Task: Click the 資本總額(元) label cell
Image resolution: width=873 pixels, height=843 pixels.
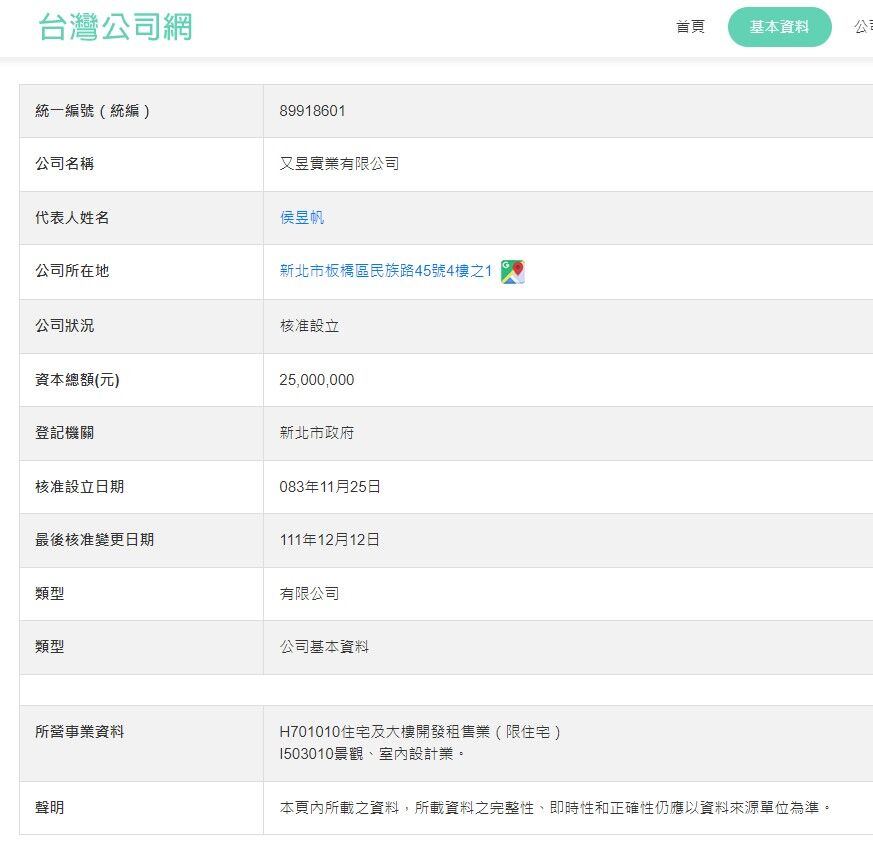Action: coord(141,380)
